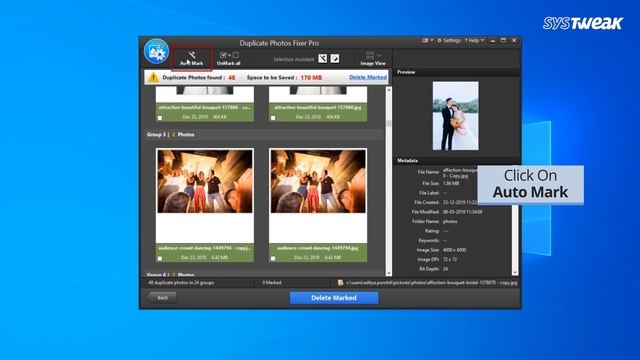Click Bit Depth value 24
This screenshot has height=360, width=640.
[x=445, y=269]
